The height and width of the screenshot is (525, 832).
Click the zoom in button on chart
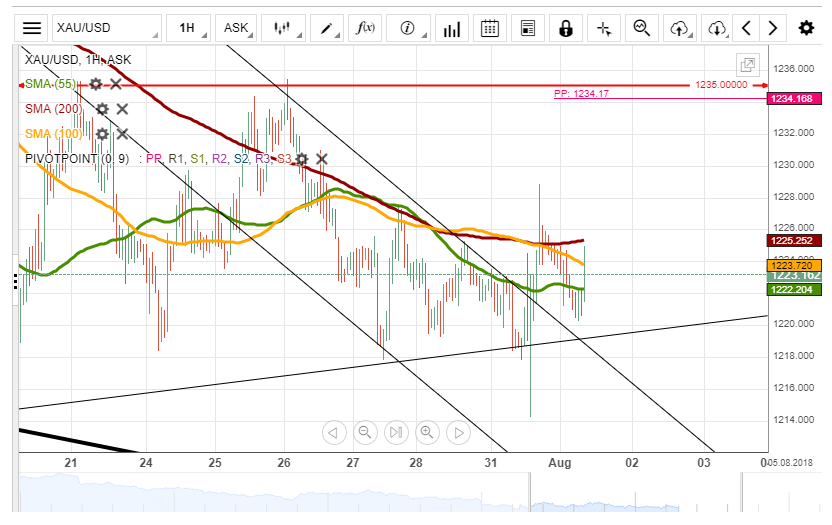tap(427, 432)
